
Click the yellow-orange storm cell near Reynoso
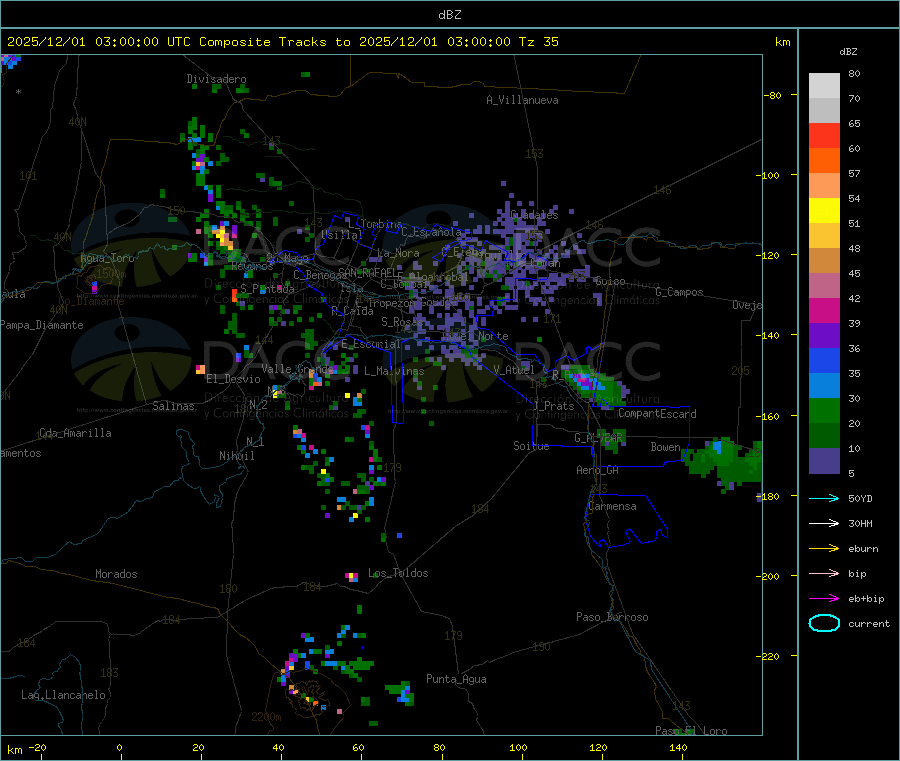[224, 236]
